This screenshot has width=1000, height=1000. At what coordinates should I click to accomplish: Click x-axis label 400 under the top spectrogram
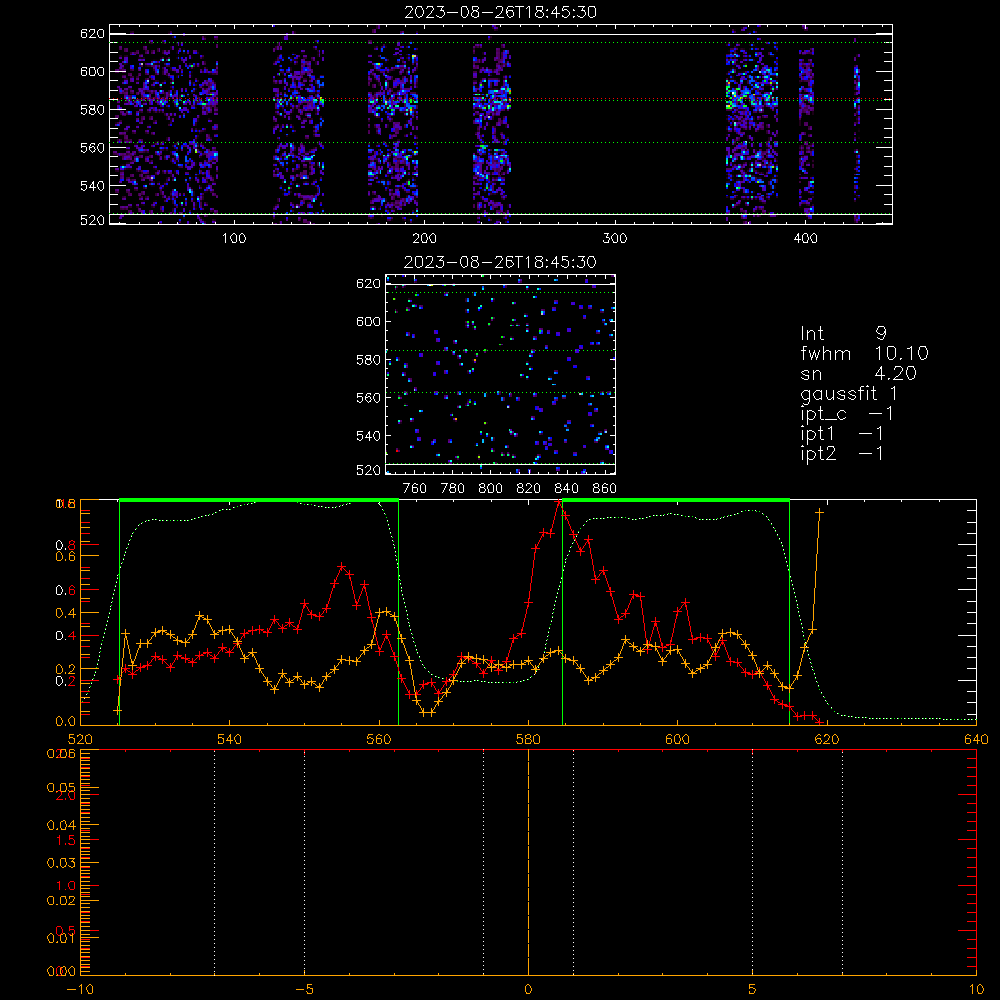(x=805, y=239)
